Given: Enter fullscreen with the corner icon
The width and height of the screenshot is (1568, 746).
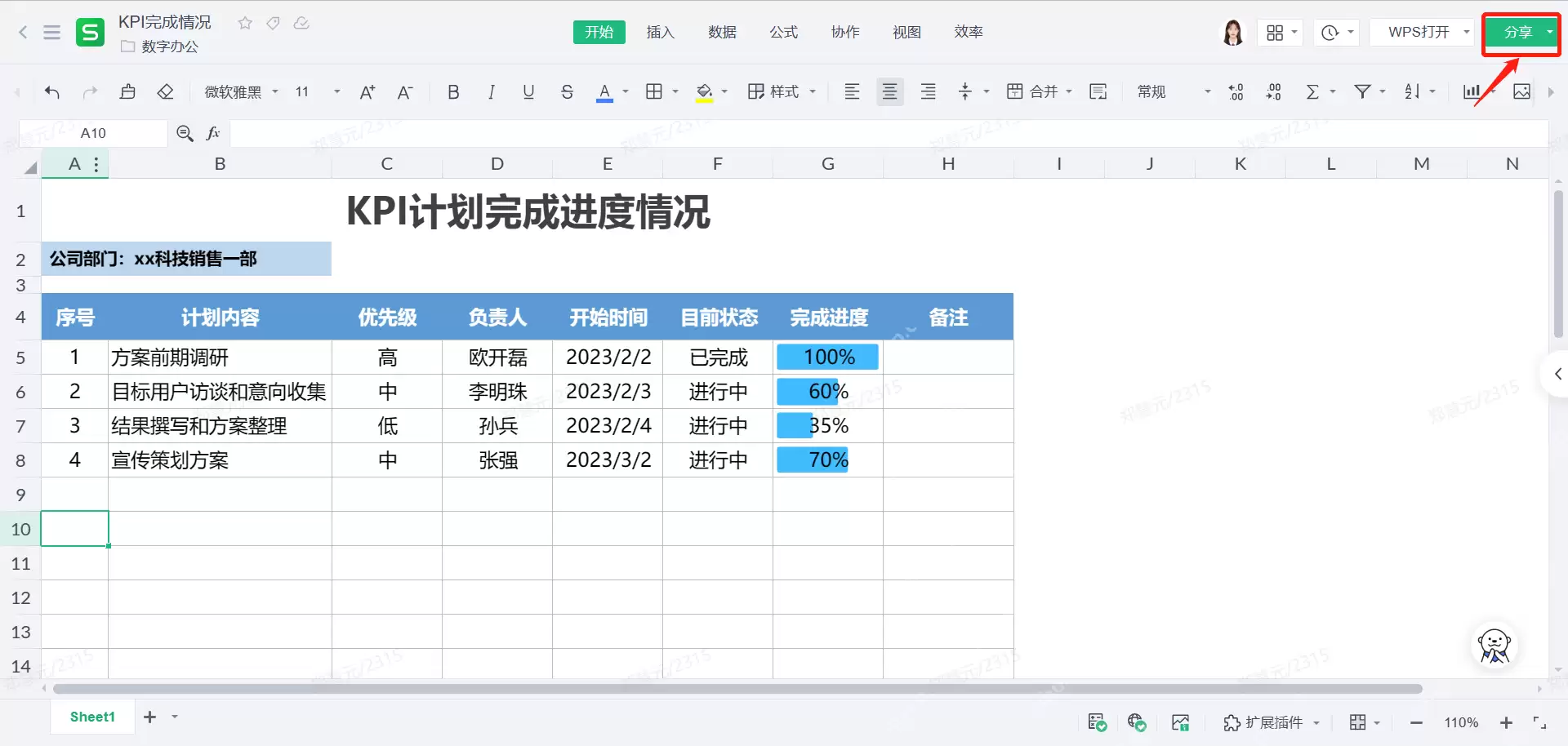Looking at the screenshot, I should click(x=1539, y=723).
